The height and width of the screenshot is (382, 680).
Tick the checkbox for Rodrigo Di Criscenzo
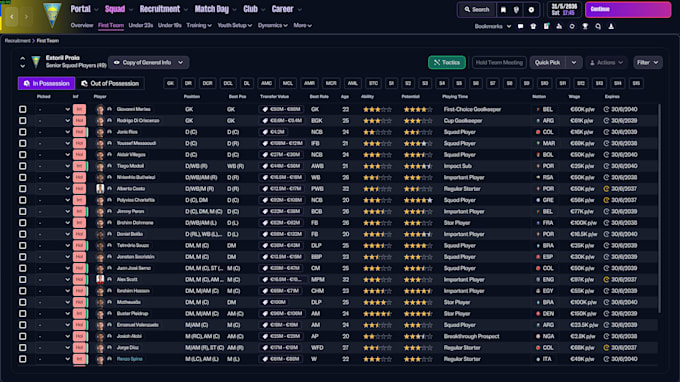(x=23, y=121)
